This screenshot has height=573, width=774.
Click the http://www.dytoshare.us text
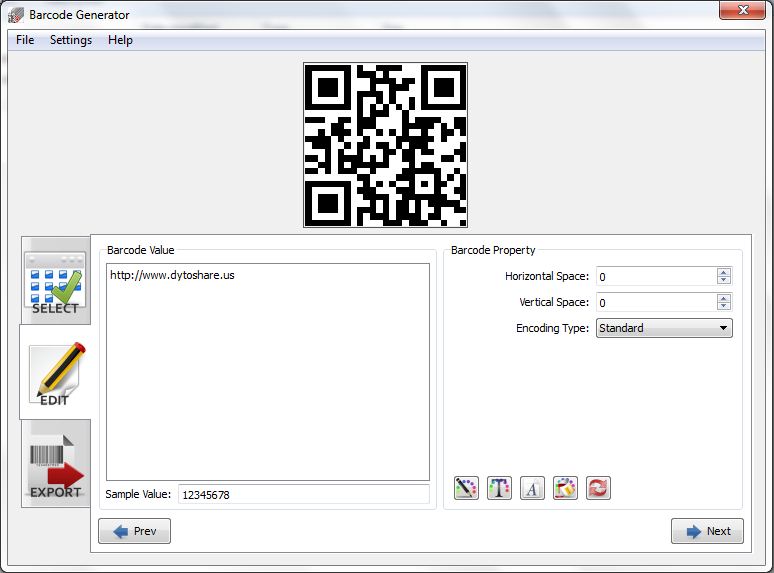172,275
